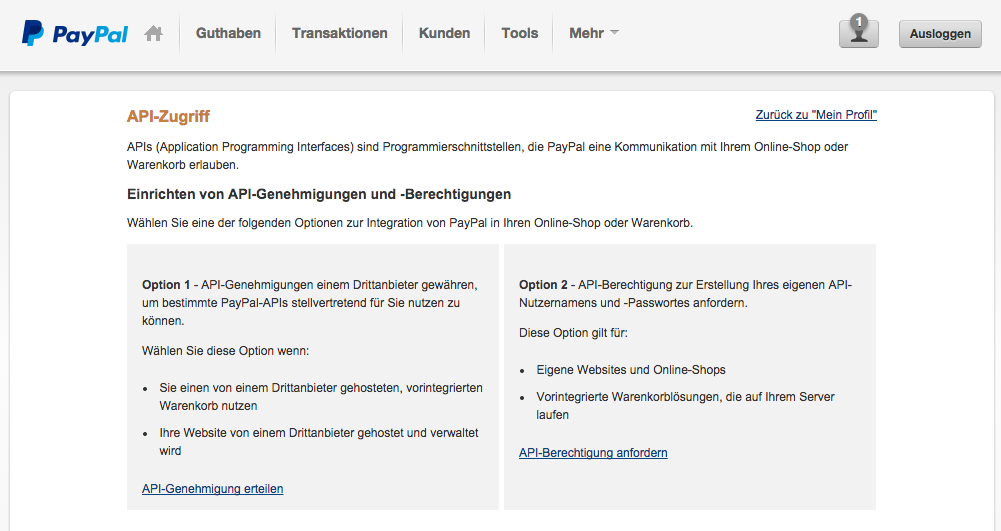Click the API-Zugriff heading

coord(169,116)
